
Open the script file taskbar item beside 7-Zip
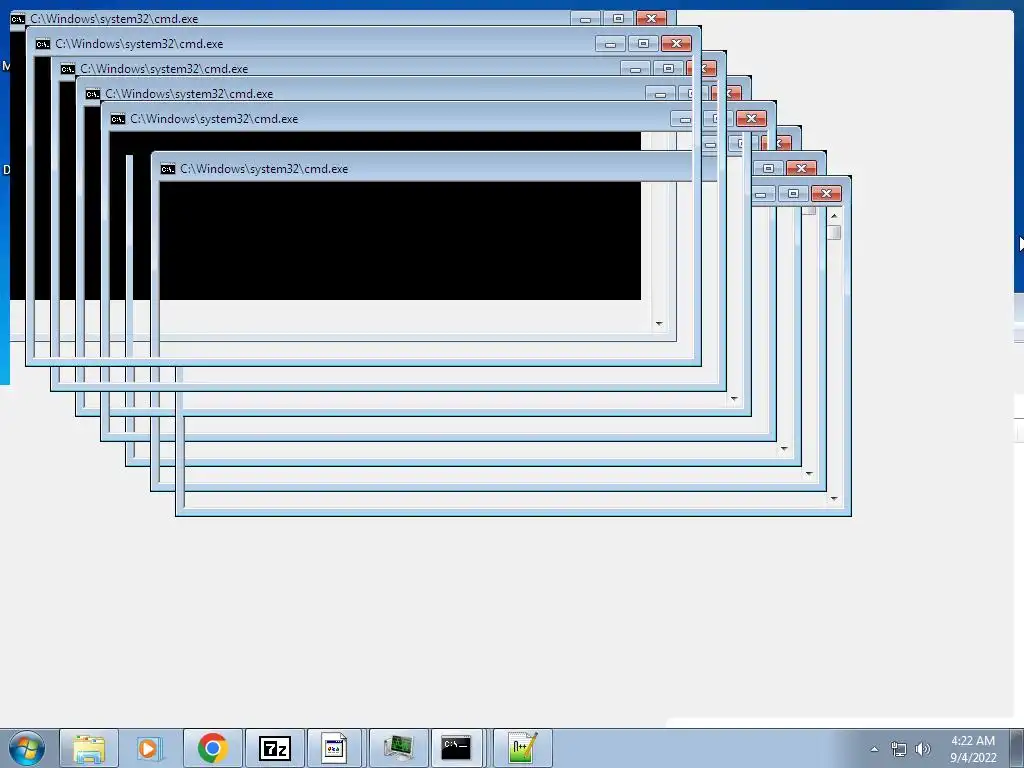point(334,748)
